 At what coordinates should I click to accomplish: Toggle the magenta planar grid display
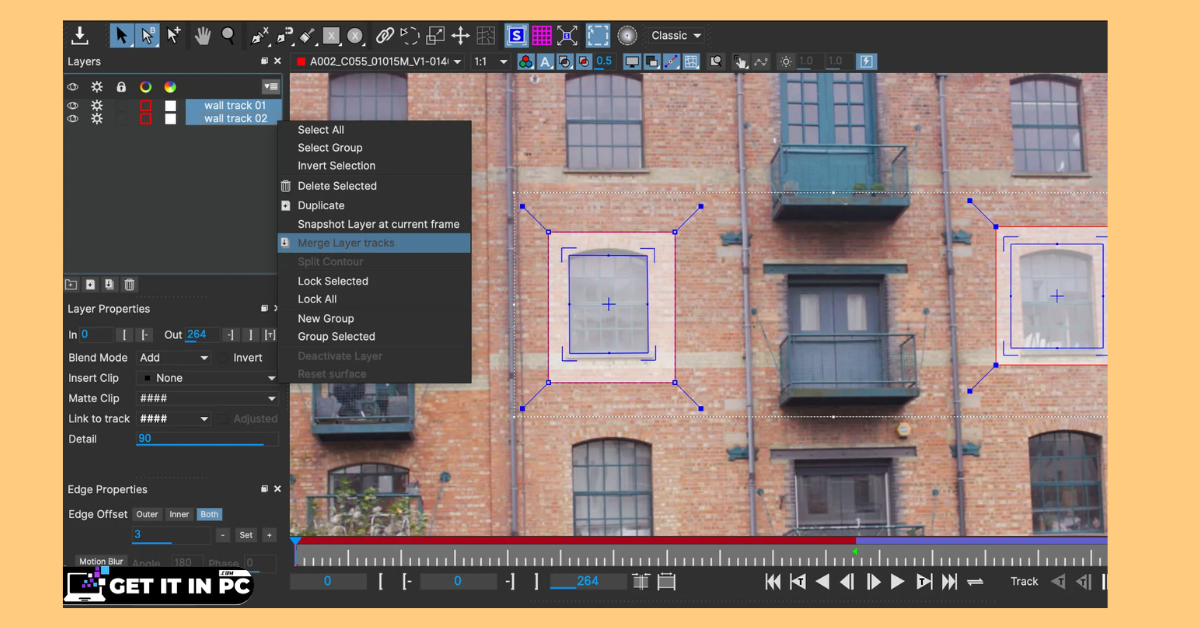[541, 36]
